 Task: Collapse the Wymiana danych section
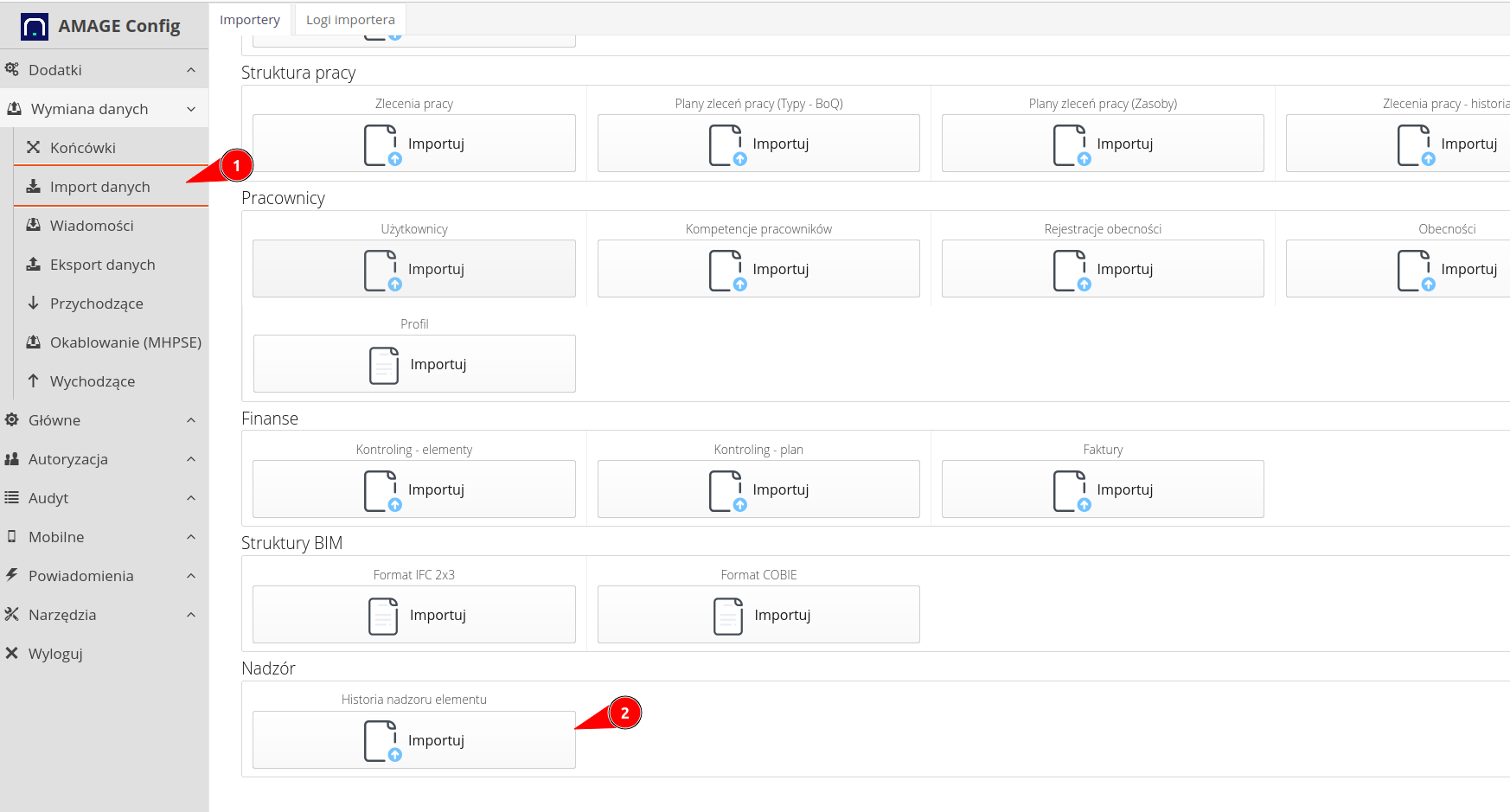tap(191, 108)
